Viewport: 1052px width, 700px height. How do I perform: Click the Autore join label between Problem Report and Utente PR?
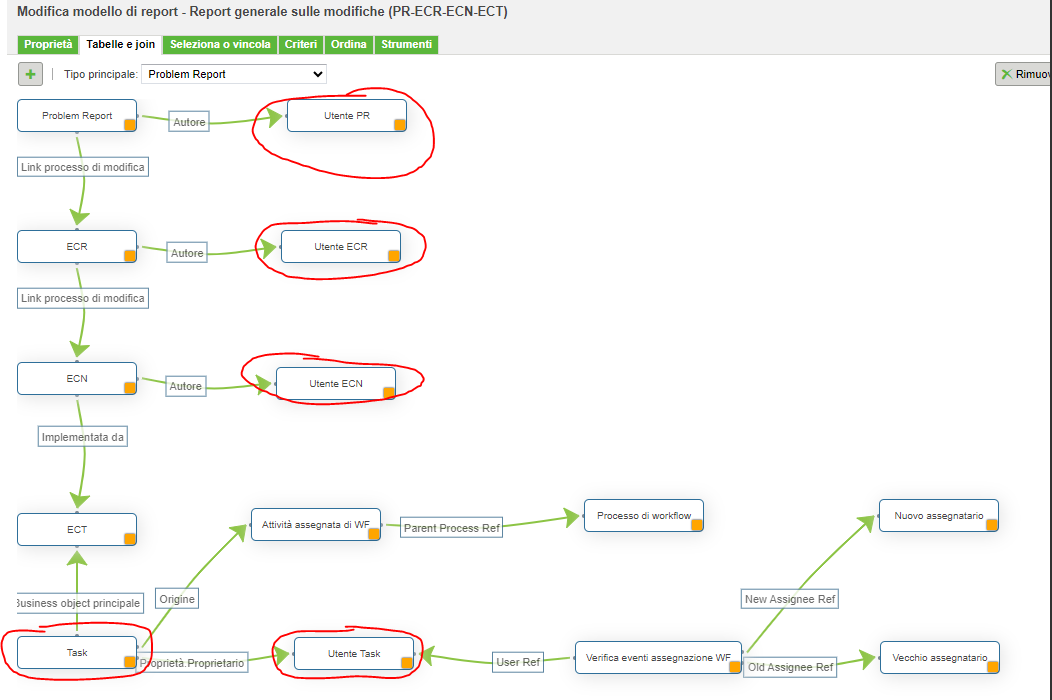[188, 121]
